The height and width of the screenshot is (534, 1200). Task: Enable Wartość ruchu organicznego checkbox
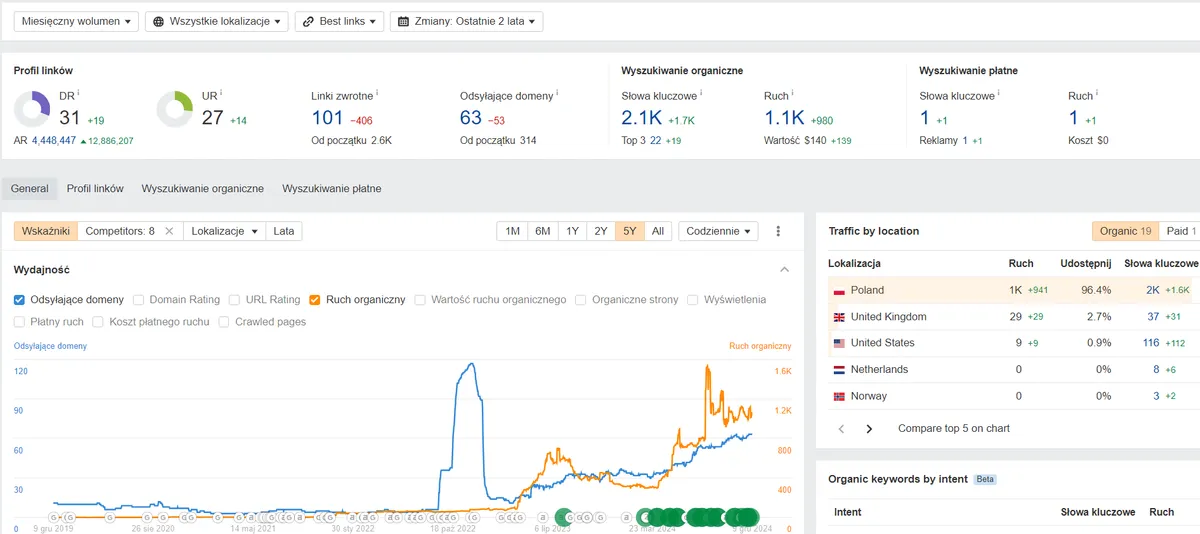420,299
